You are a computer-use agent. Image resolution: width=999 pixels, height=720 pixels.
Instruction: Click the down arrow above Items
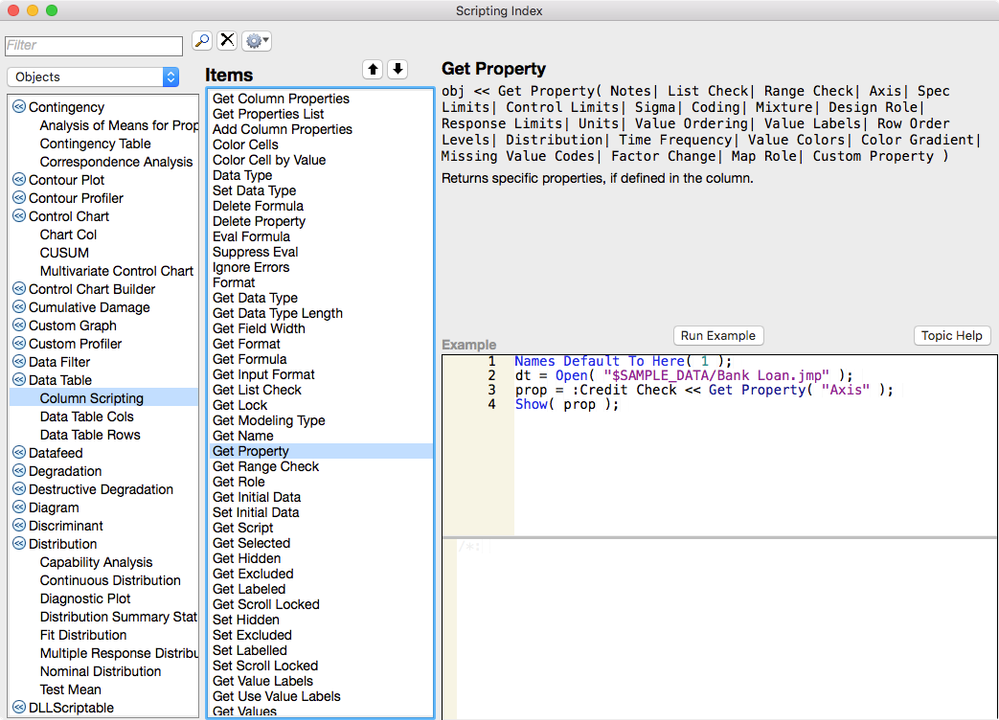point(398,69)
